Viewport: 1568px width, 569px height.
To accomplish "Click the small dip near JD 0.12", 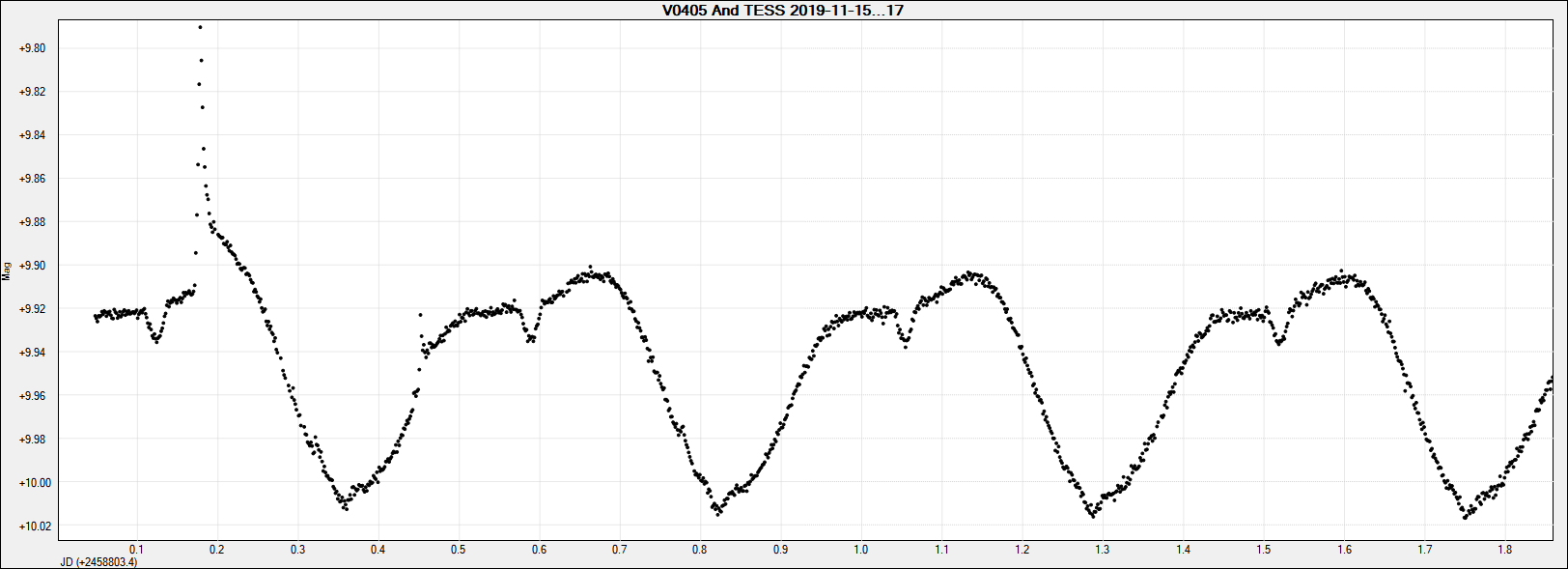I will 156,341.
